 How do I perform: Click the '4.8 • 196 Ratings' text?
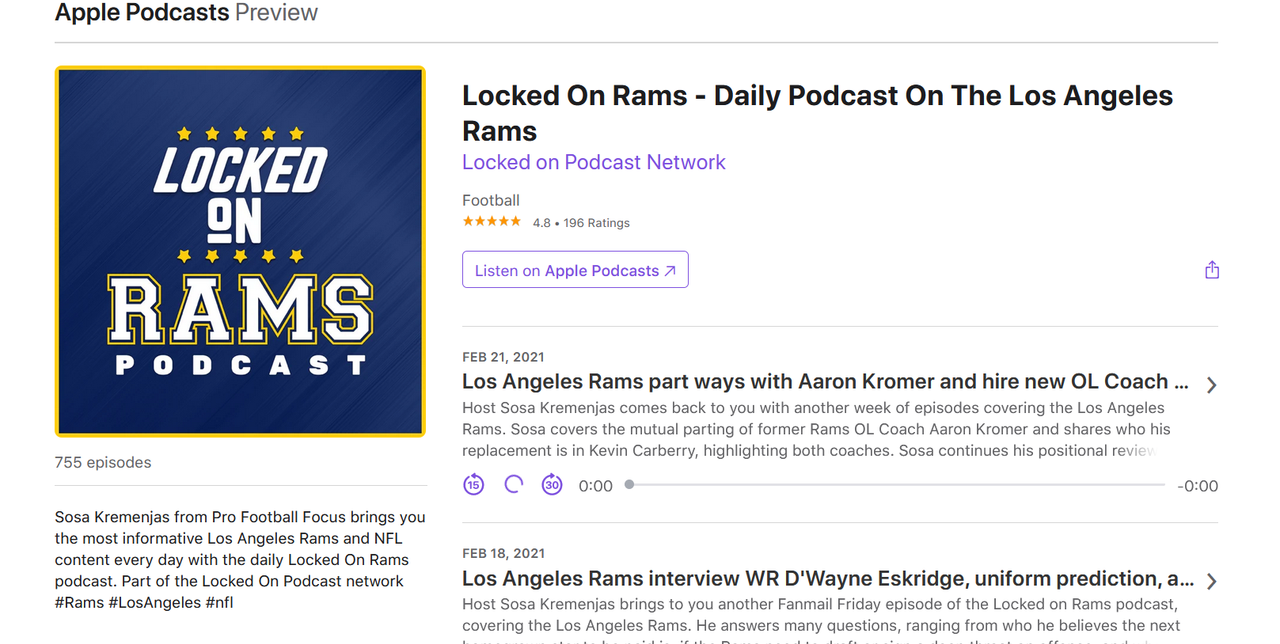click(x=581, y=223)
